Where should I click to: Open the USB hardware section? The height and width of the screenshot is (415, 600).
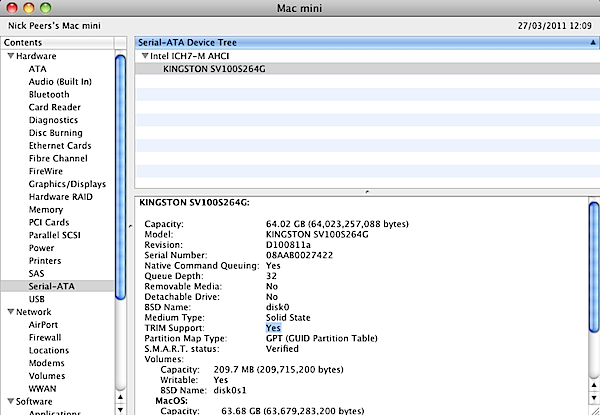click(x=37, y=299)
